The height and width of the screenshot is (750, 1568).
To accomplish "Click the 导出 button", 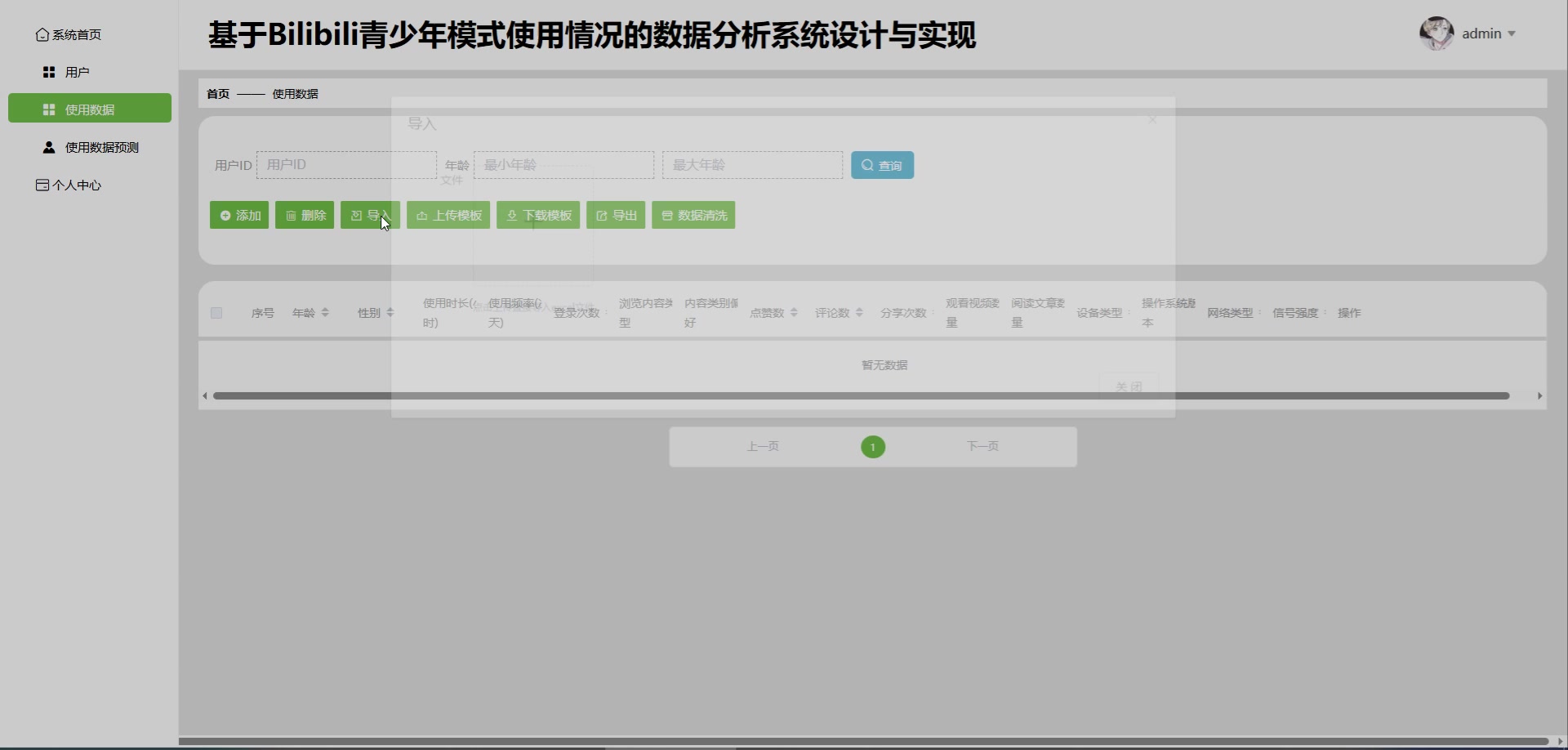I will click(x=616, y=215).
